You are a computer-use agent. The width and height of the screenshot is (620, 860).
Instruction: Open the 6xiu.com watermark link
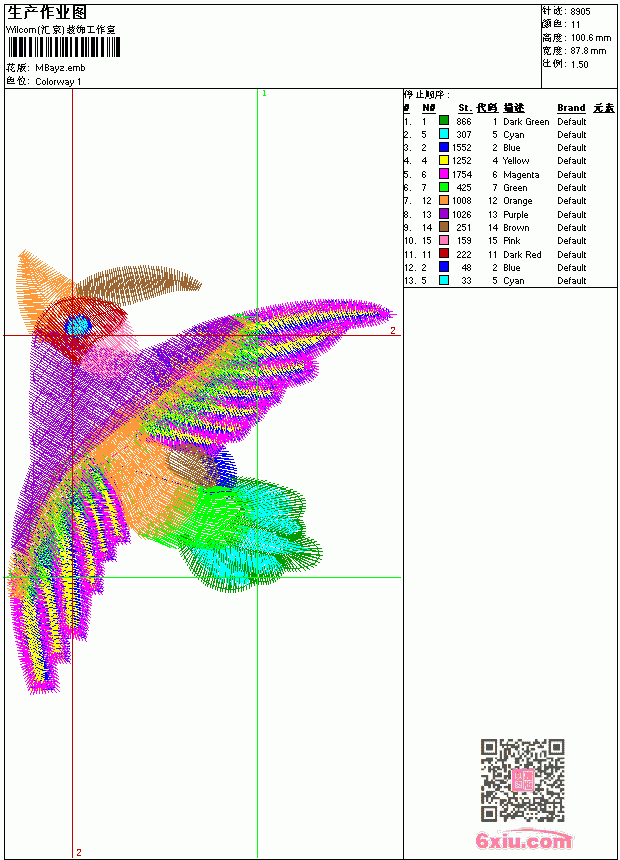[x=524, y=840]
